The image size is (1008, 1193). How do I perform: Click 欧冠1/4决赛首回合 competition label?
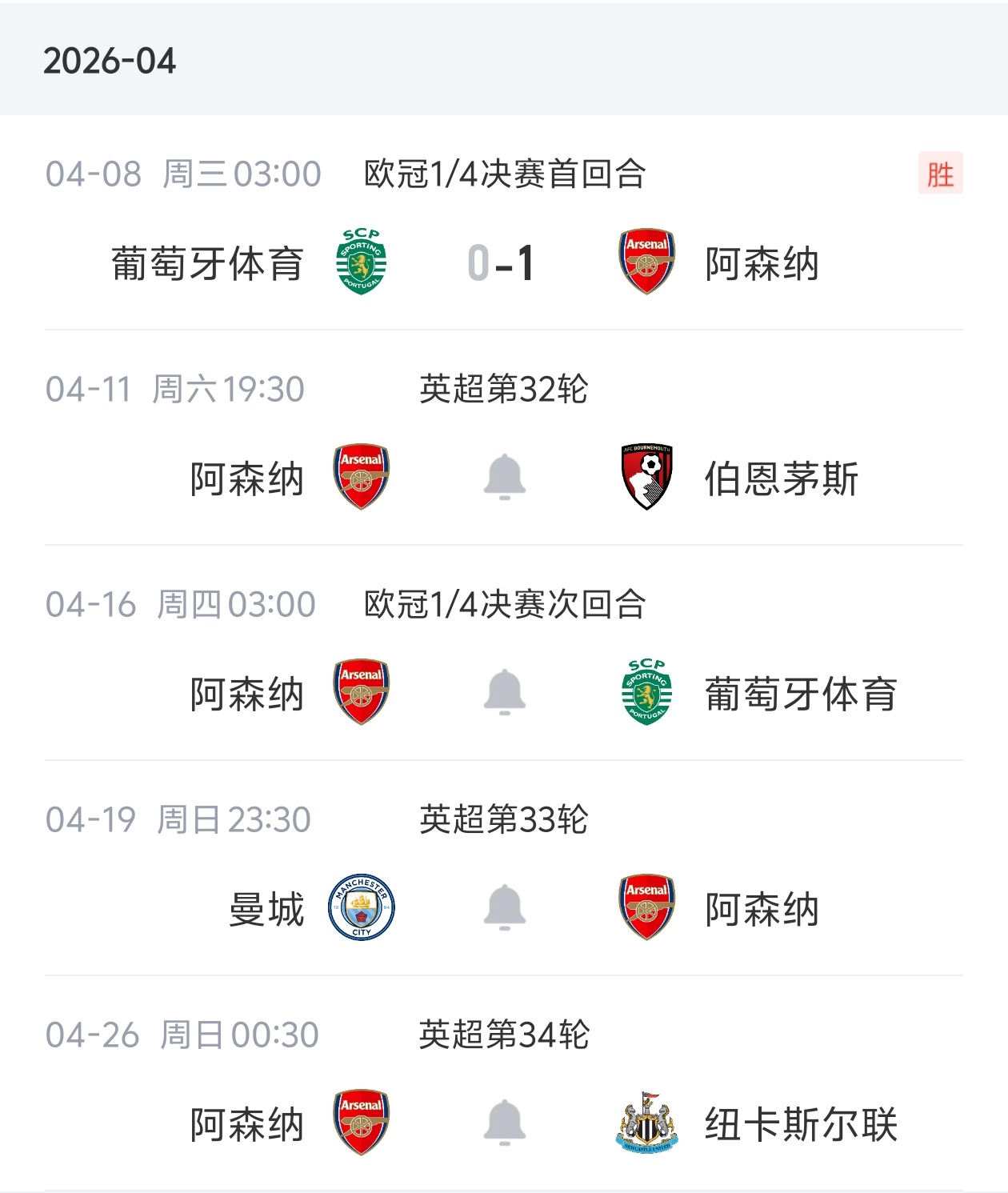click(505, 174)
